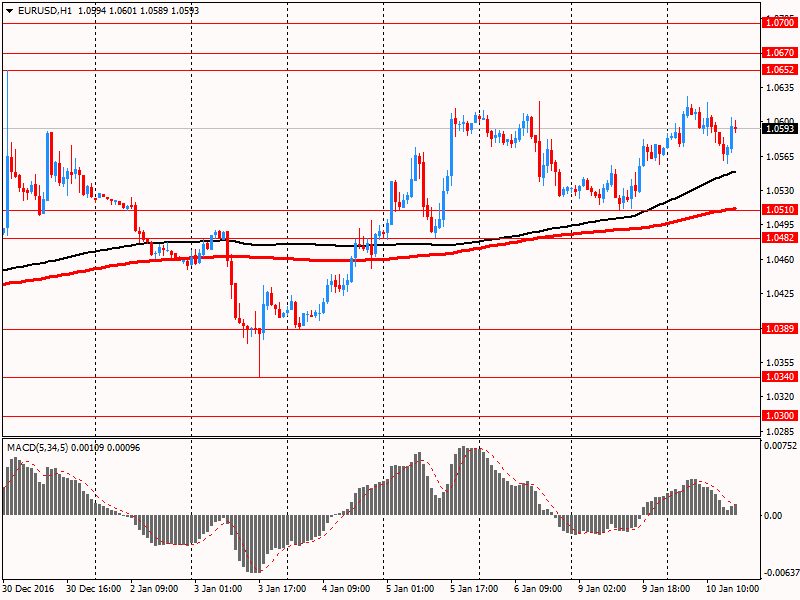Click the 3 Jan 17:00 time axis label
Image resolution: width=800 pixels, height=600 pixels.
(281, 589)
